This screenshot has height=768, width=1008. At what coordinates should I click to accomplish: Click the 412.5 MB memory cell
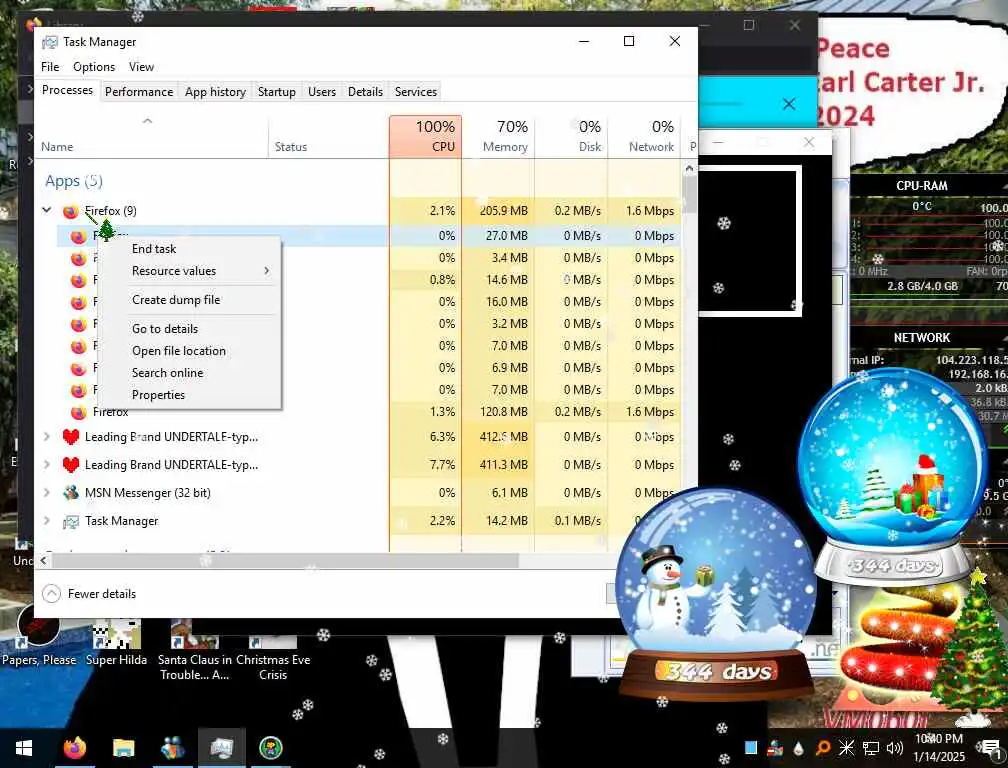(498, 436)
